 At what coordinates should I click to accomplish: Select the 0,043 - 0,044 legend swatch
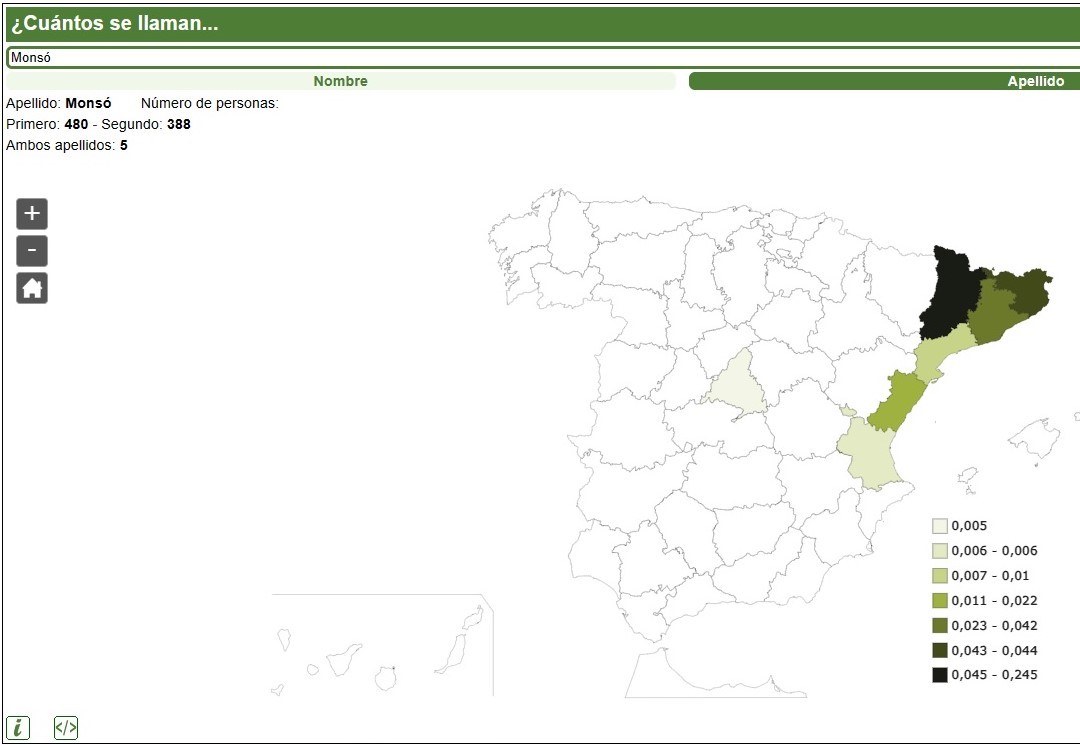coord(940,651)
